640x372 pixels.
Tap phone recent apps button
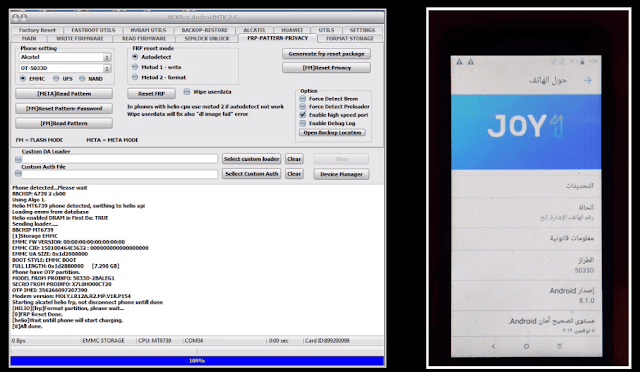pos(559,346)
